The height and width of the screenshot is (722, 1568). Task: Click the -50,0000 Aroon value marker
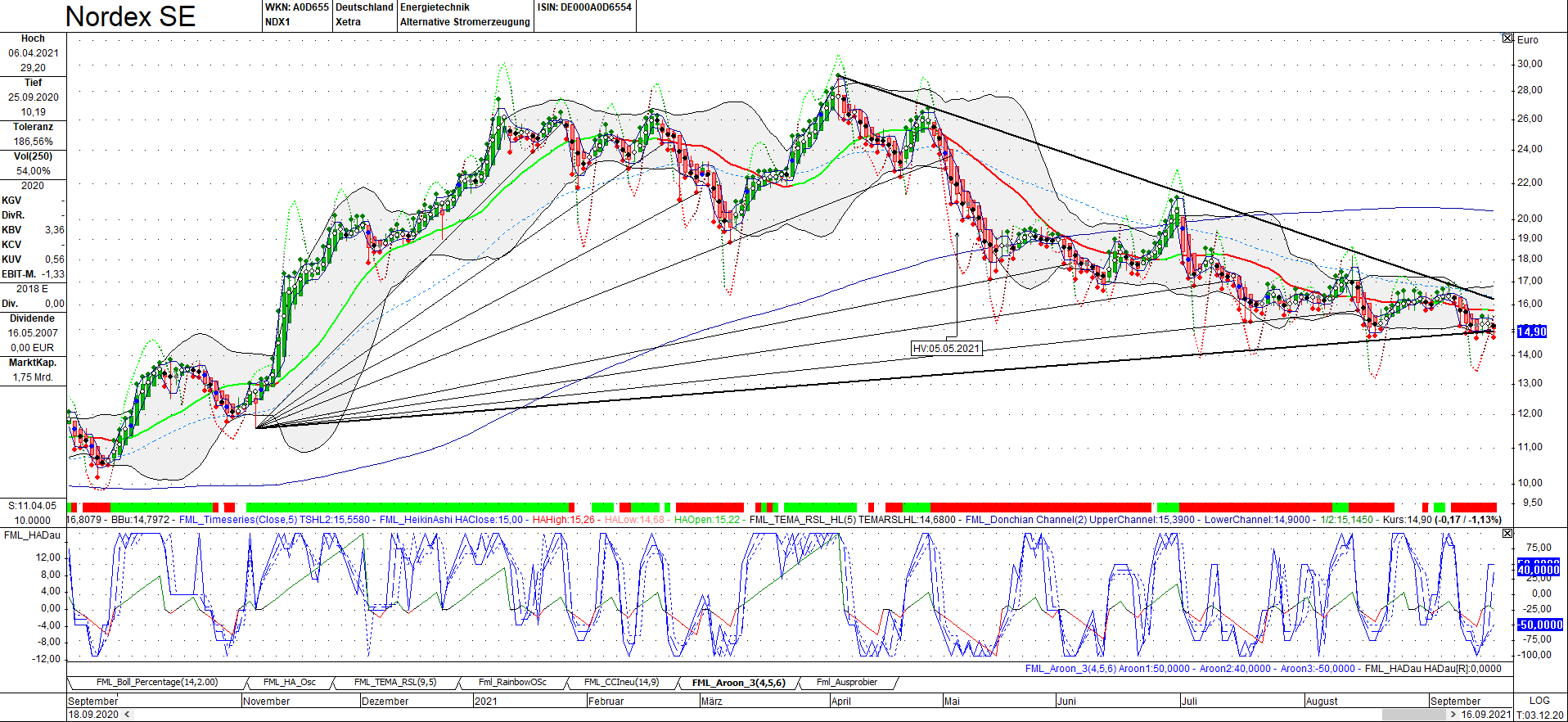pyautogui.click(x=1540, y=625)
